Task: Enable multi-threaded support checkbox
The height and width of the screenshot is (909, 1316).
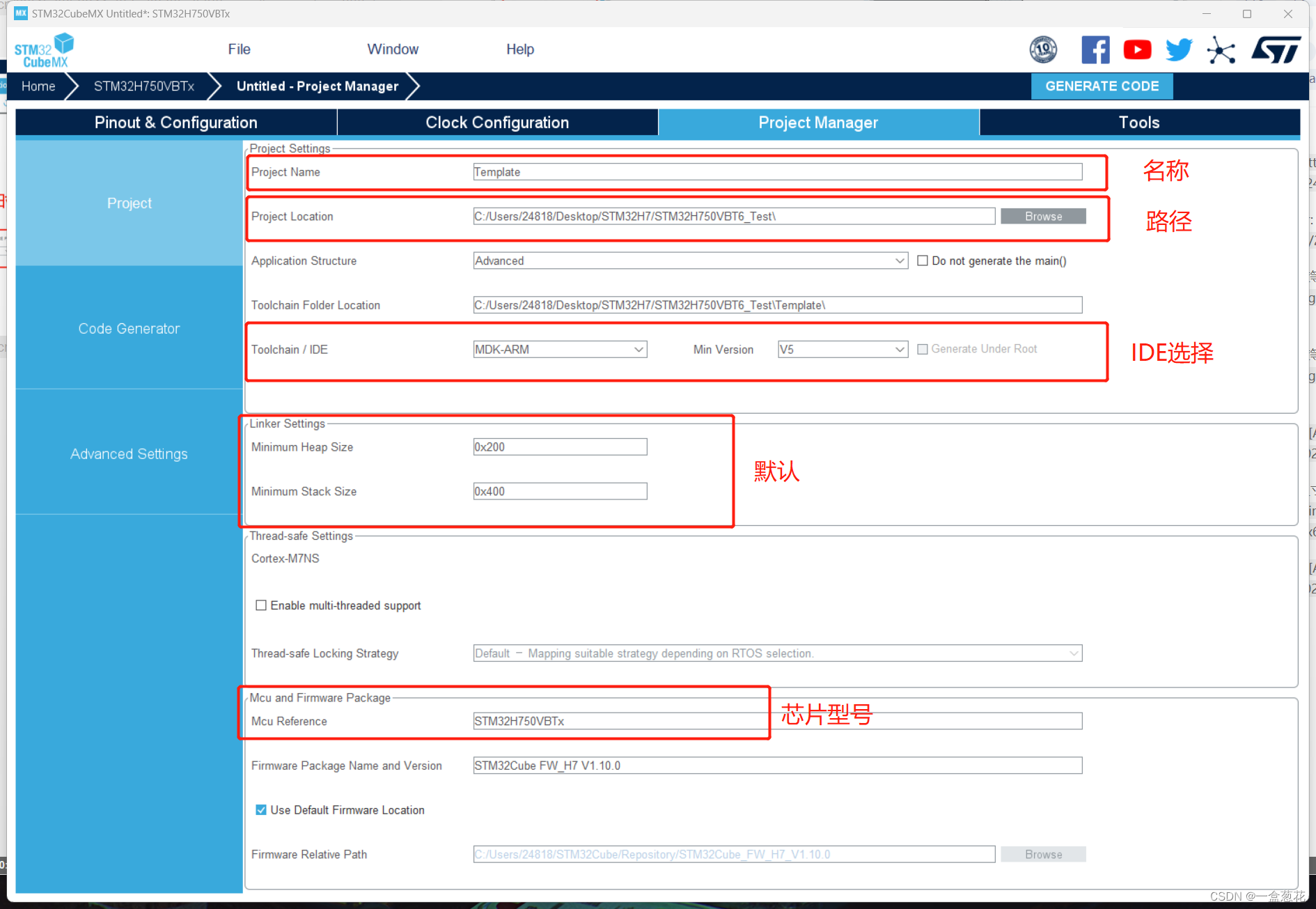Action: pos(261,605)
